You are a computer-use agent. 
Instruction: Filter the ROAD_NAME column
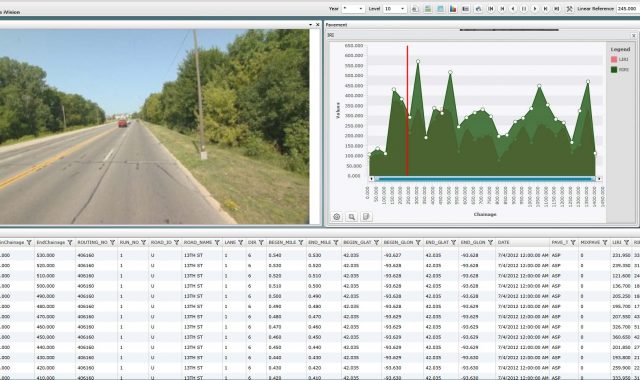(217, 242)
